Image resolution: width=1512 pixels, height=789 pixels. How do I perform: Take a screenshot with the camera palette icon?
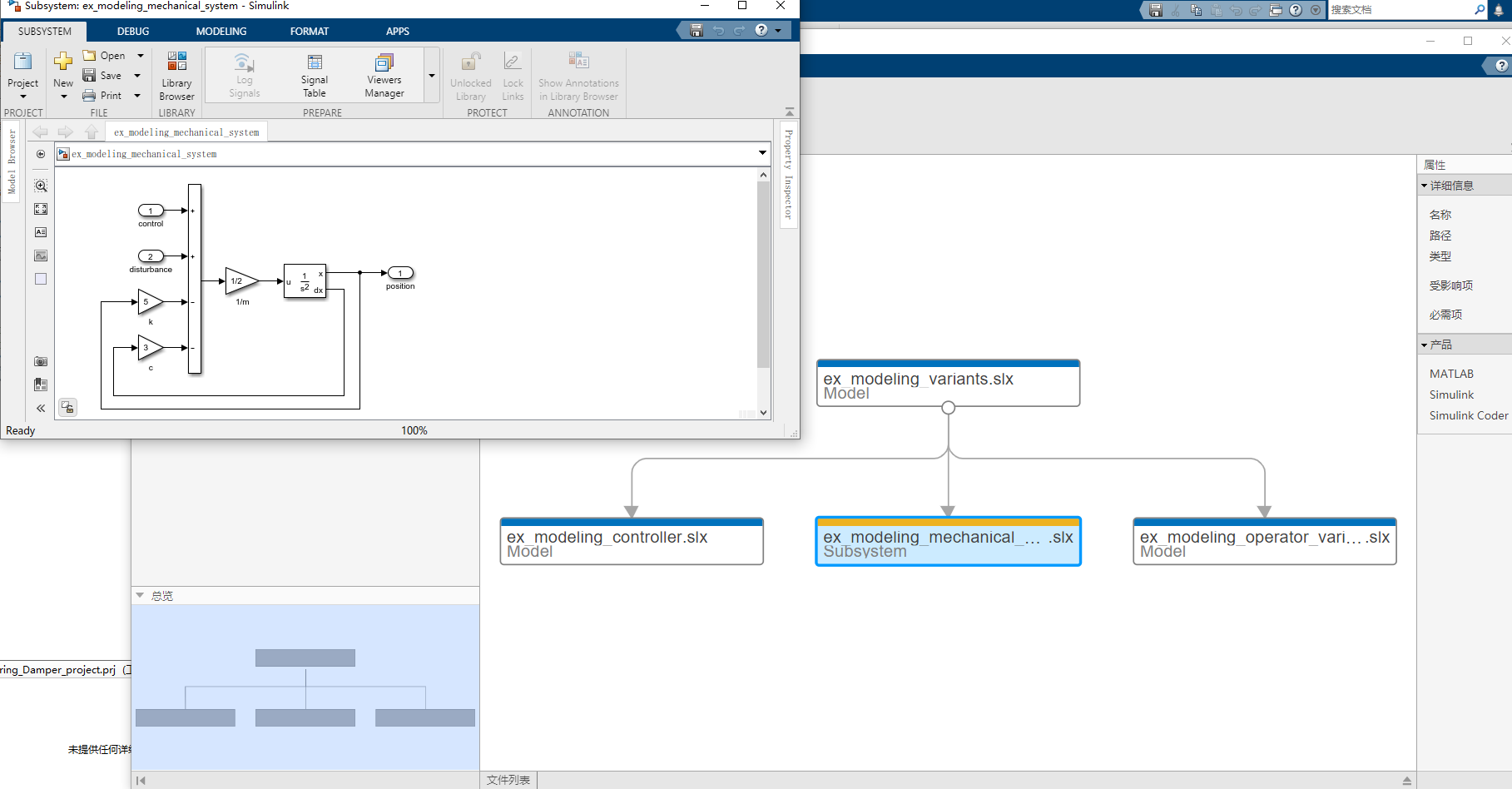click(40, 361)
